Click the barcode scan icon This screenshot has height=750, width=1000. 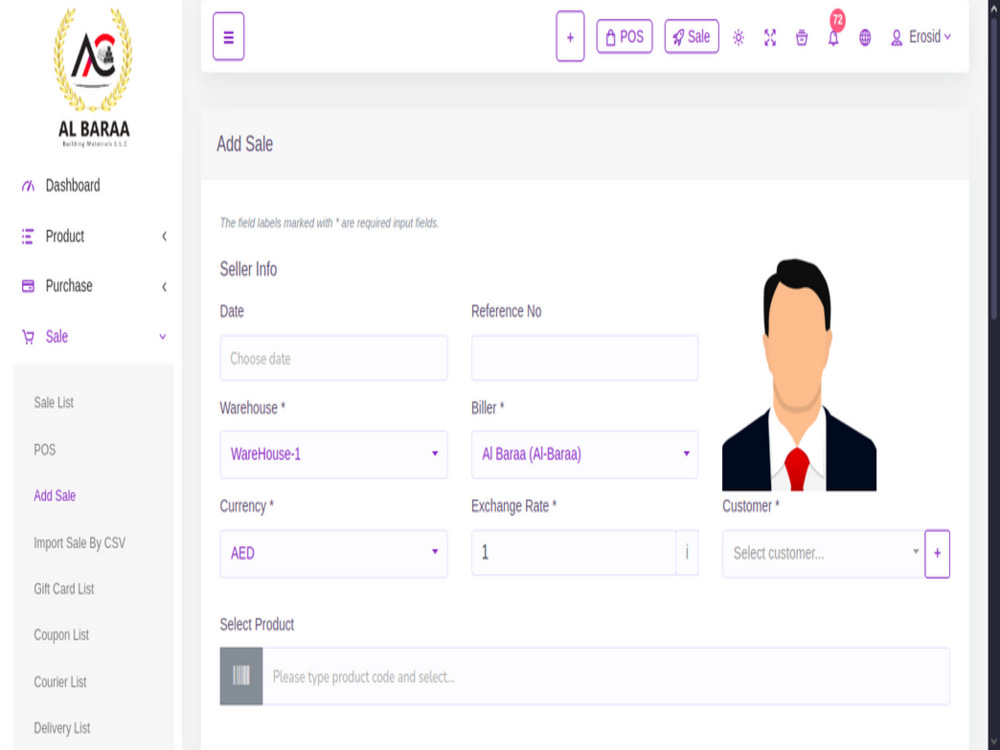(241, 676)
